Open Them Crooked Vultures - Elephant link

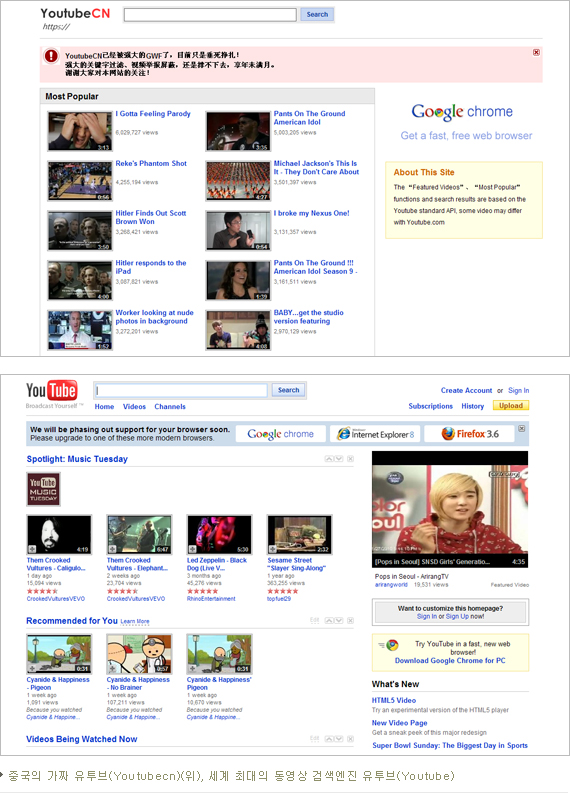[137, 564]
